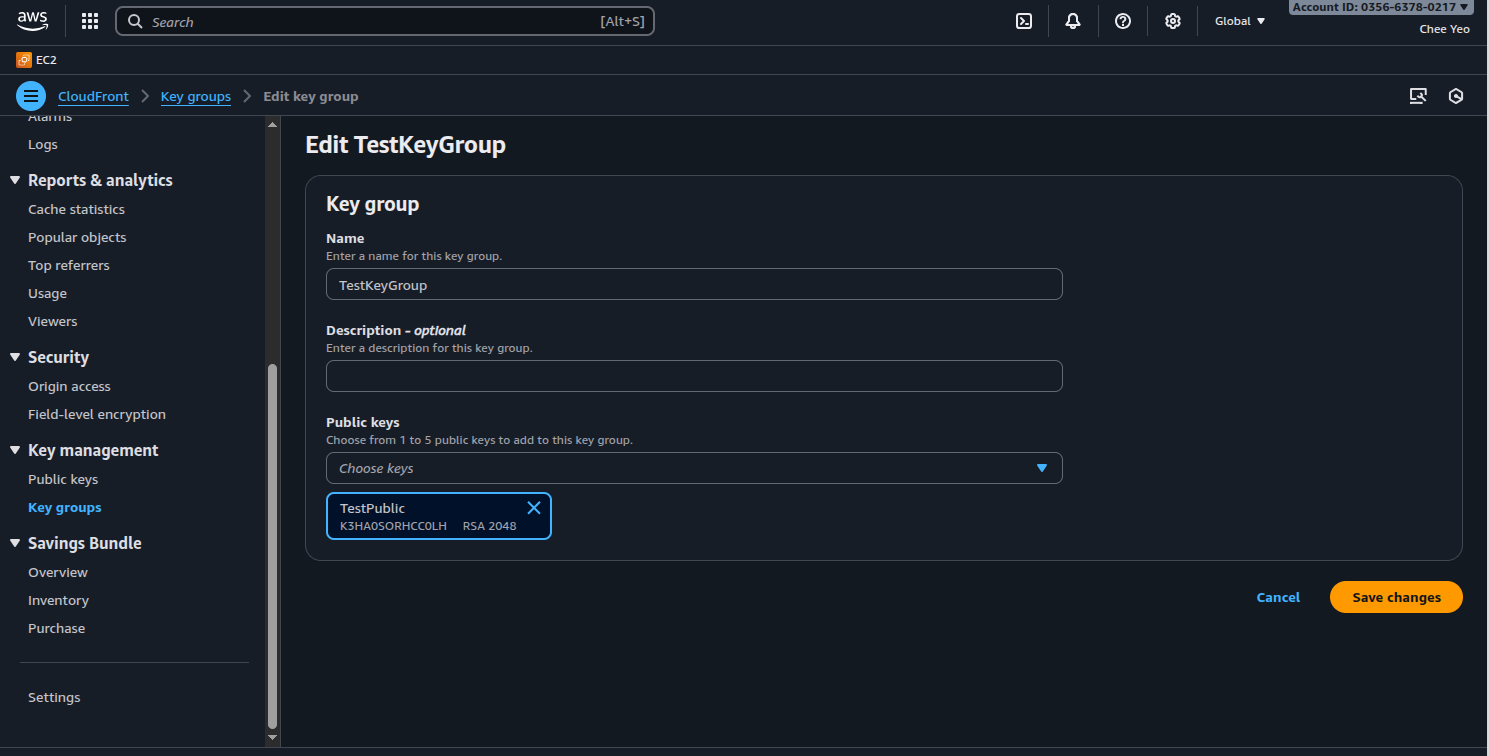This screenshot has width=1489, height=756.
Task: Select Key groups in sidebar
Action: point(65,507)
